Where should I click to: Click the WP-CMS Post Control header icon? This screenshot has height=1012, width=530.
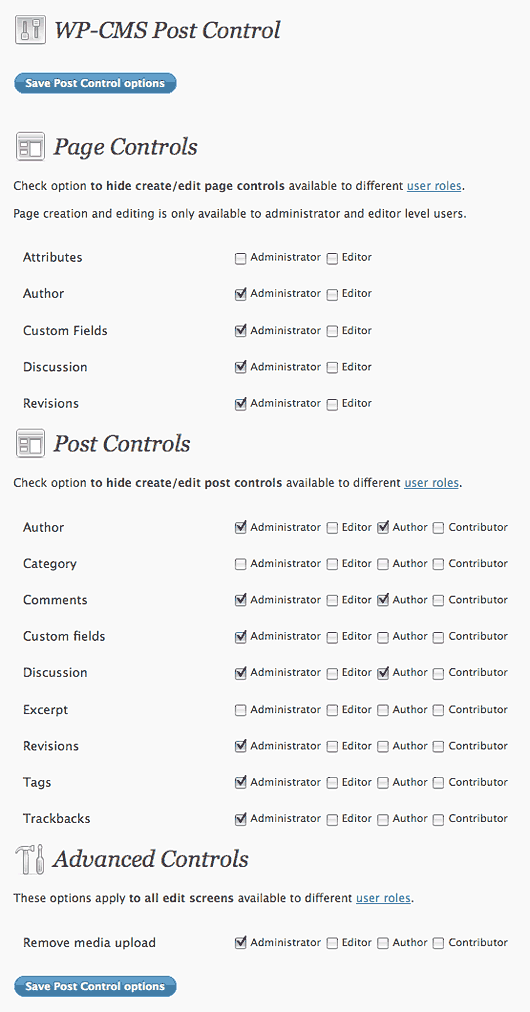[x=30, y=30]
